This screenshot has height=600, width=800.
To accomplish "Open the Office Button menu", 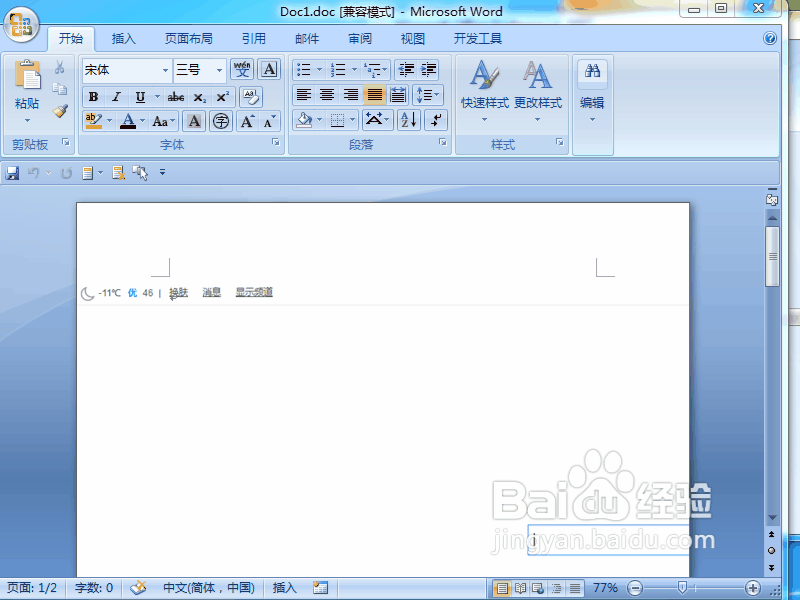I will point(21,24).
